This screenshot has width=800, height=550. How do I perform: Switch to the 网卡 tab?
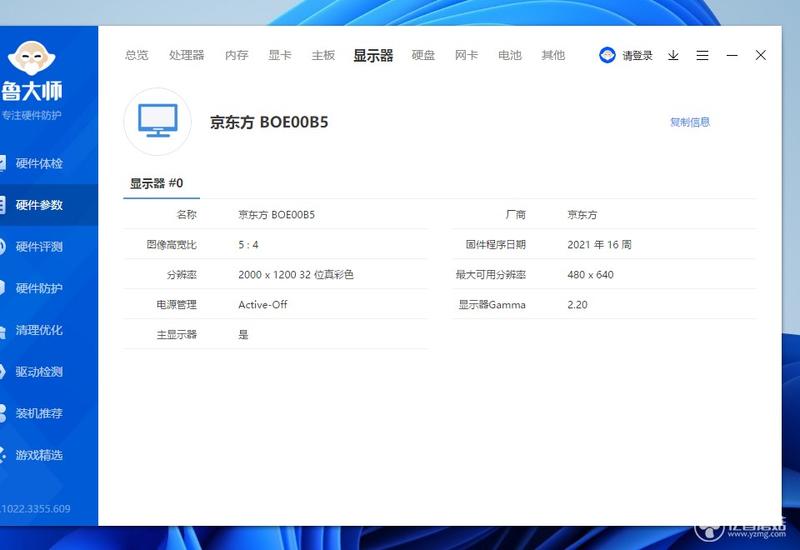point(466,55)
